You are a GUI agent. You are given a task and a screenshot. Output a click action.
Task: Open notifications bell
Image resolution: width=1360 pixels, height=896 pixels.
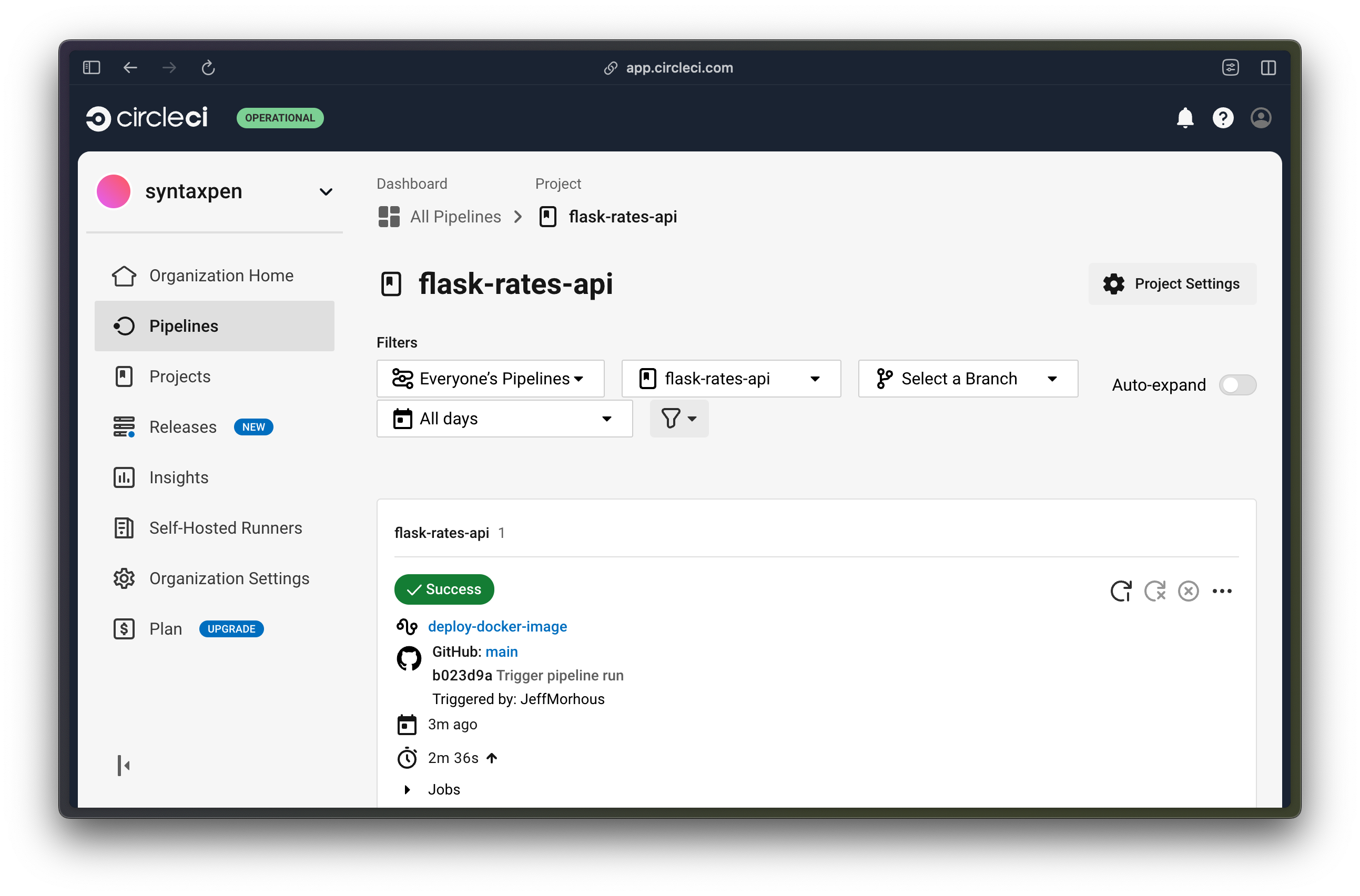[1184, 118]
